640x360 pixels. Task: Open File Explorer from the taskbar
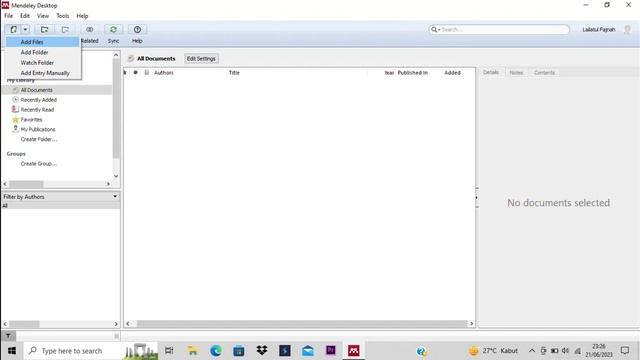coord(193,351)
